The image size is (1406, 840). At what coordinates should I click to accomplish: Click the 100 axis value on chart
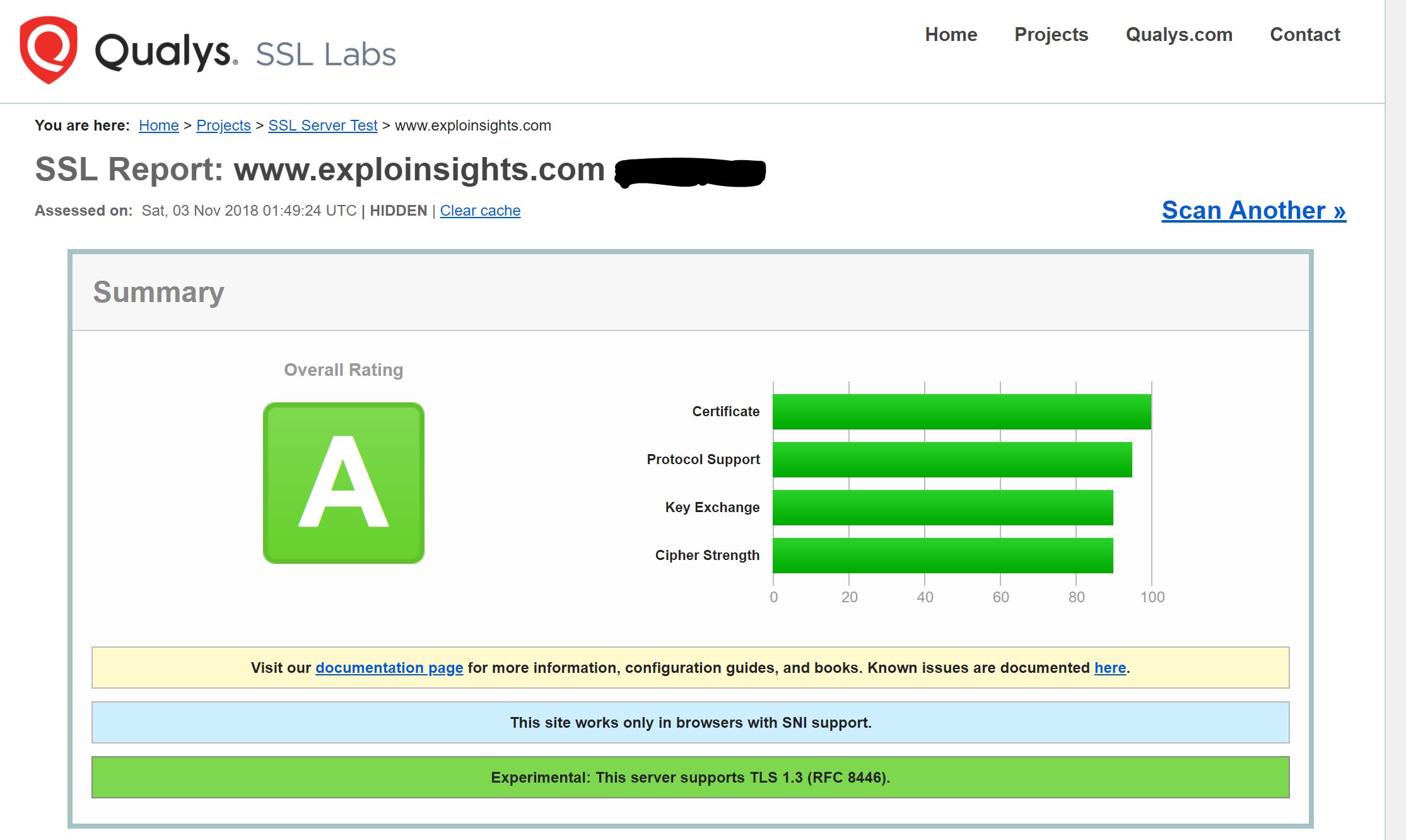[1152, 597]
